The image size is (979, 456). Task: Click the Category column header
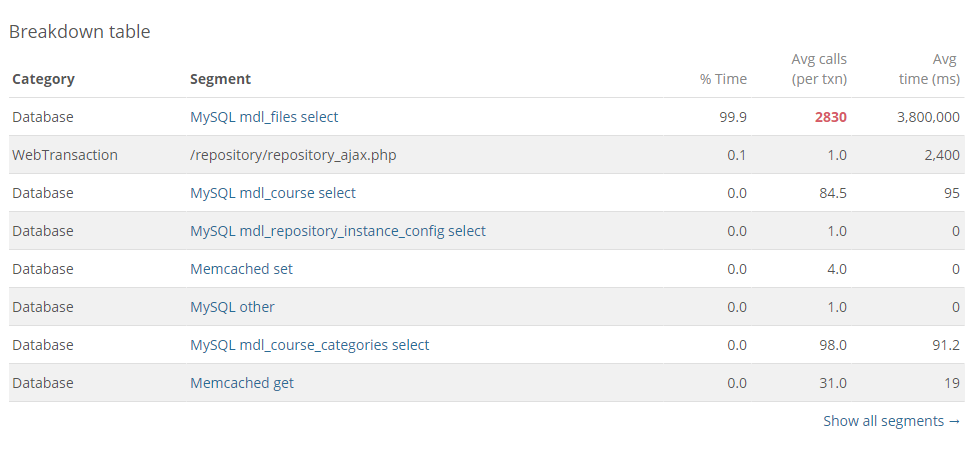[x=43, y=79]
